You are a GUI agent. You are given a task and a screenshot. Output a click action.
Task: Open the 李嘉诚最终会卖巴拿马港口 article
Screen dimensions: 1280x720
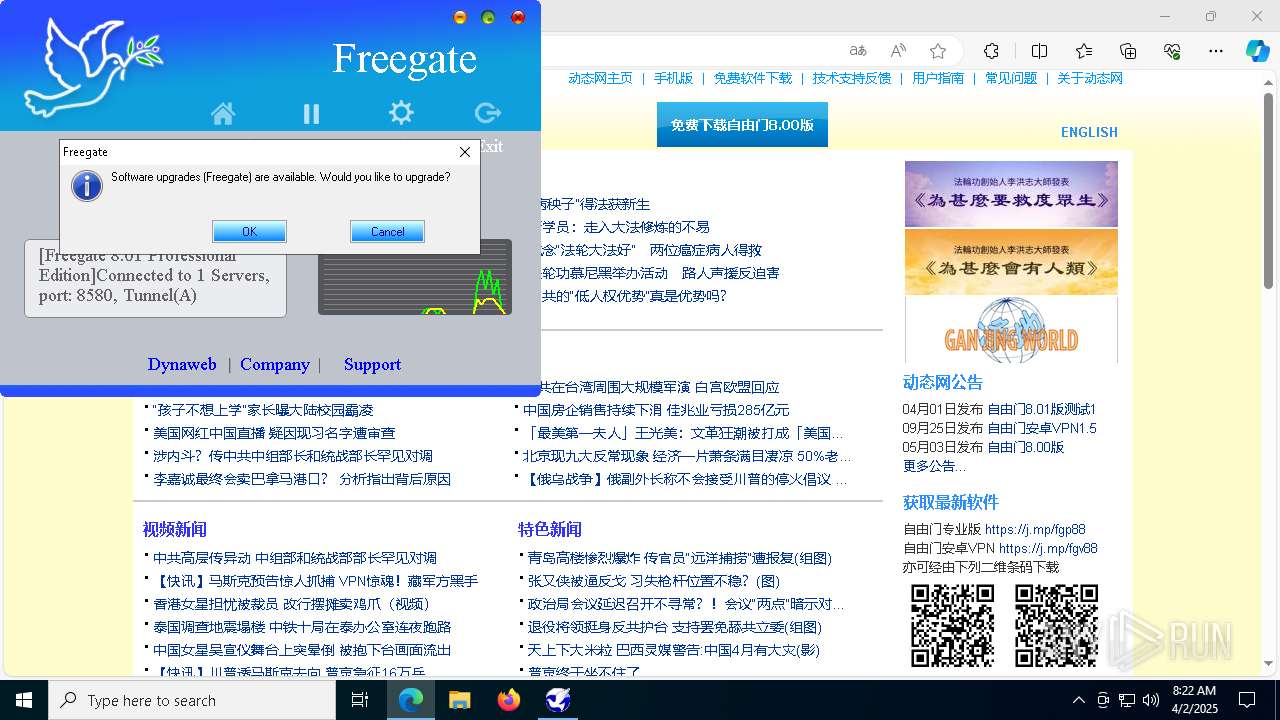302,479
